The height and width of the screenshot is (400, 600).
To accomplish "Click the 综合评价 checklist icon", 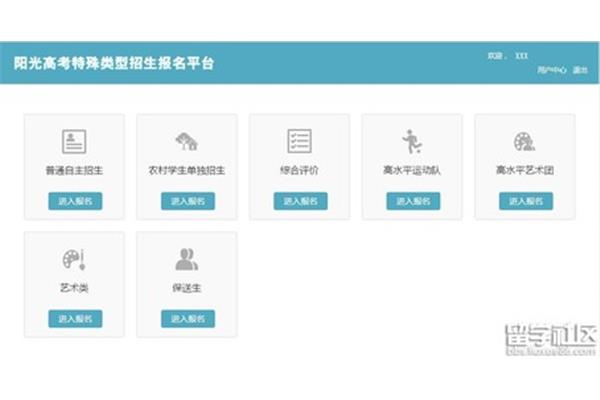I will tap(300, 141).
